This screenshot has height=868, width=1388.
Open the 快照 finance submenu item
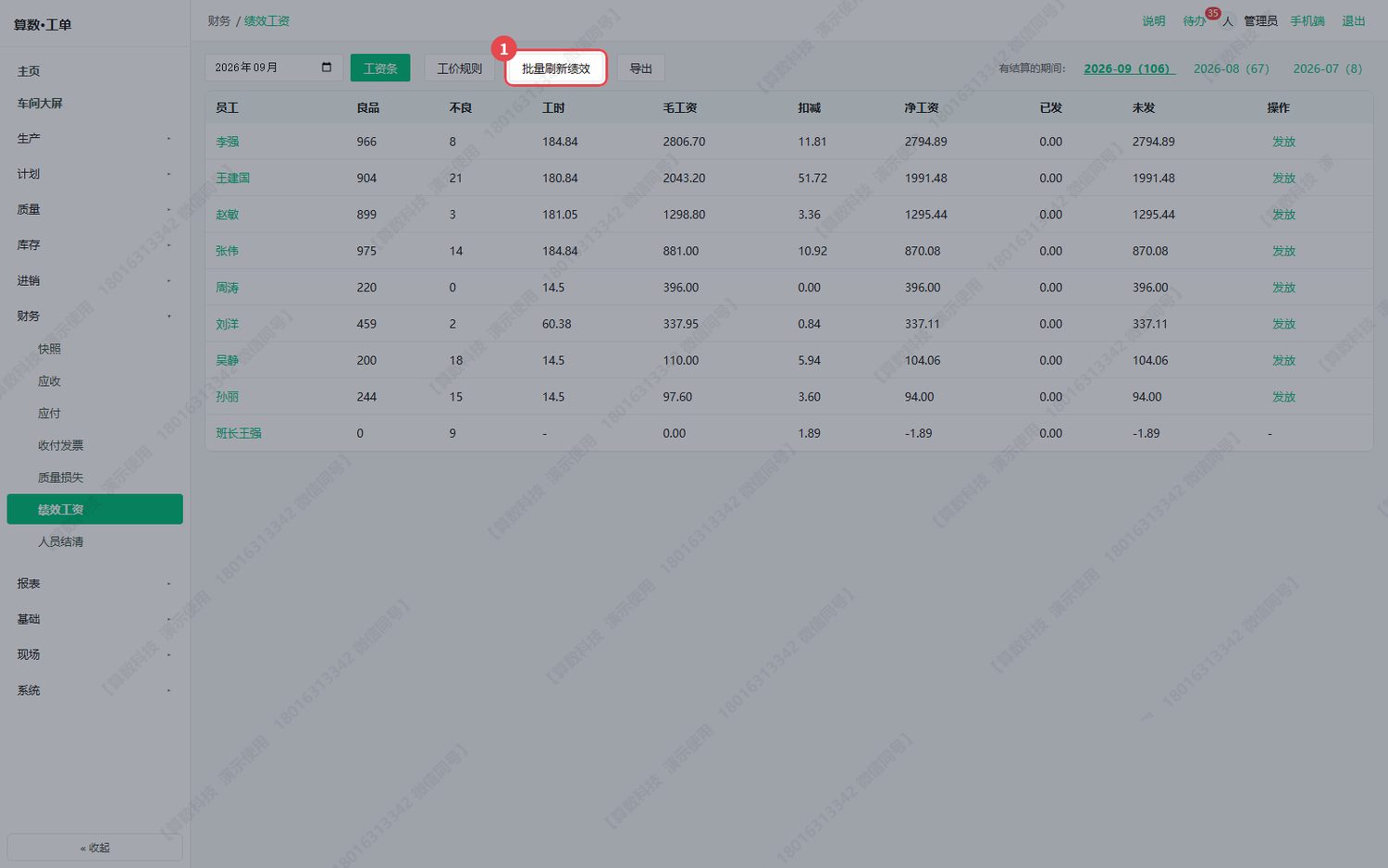pyautogui.click(x=94, y=349)
